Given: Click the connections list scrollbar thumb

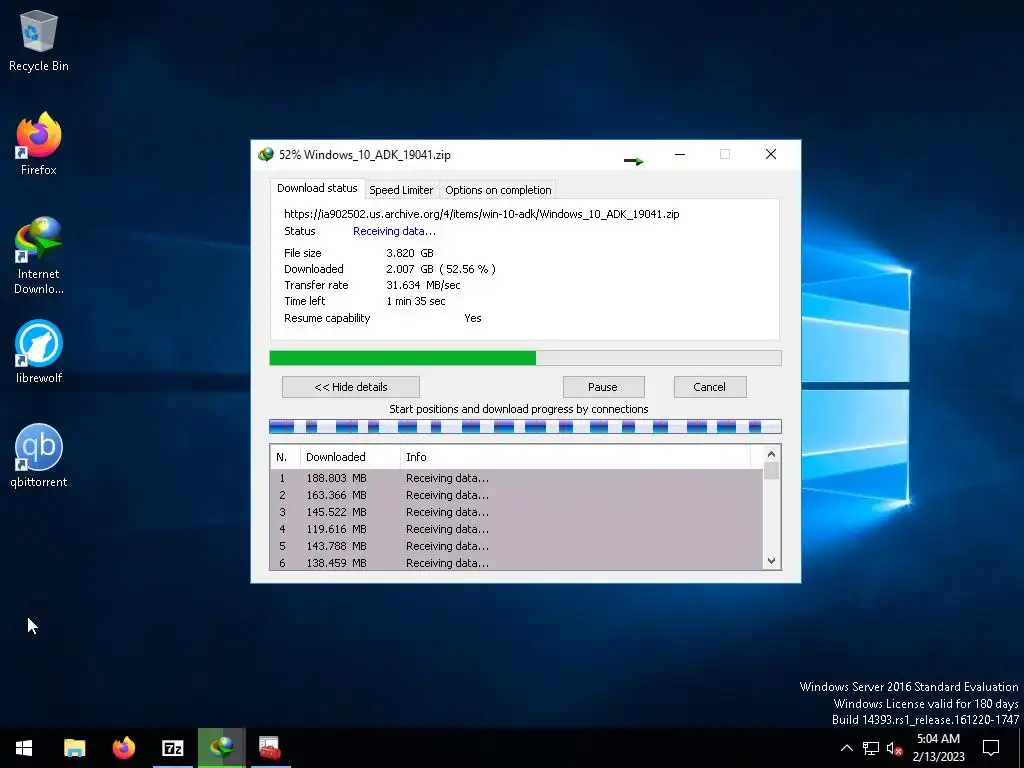Looking at the screenshot, I should (x=771, y=471).
